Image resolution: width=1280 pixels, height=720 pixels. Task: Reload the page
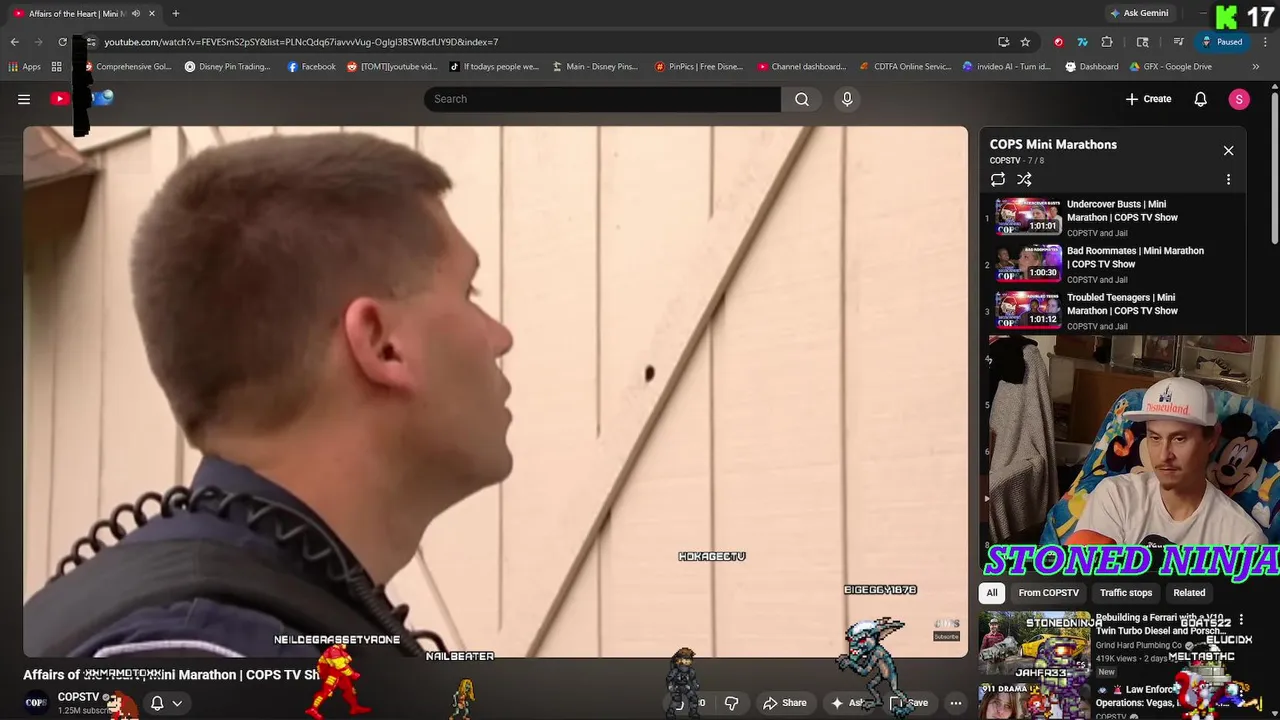click(62, 42)
